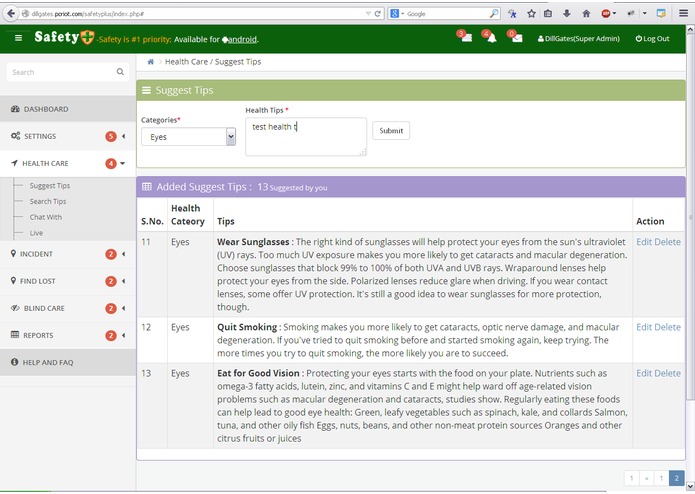The width and height of the screenshot is (695, 494).
Task: Click the Google search box
Action: [x=445, y=14]
